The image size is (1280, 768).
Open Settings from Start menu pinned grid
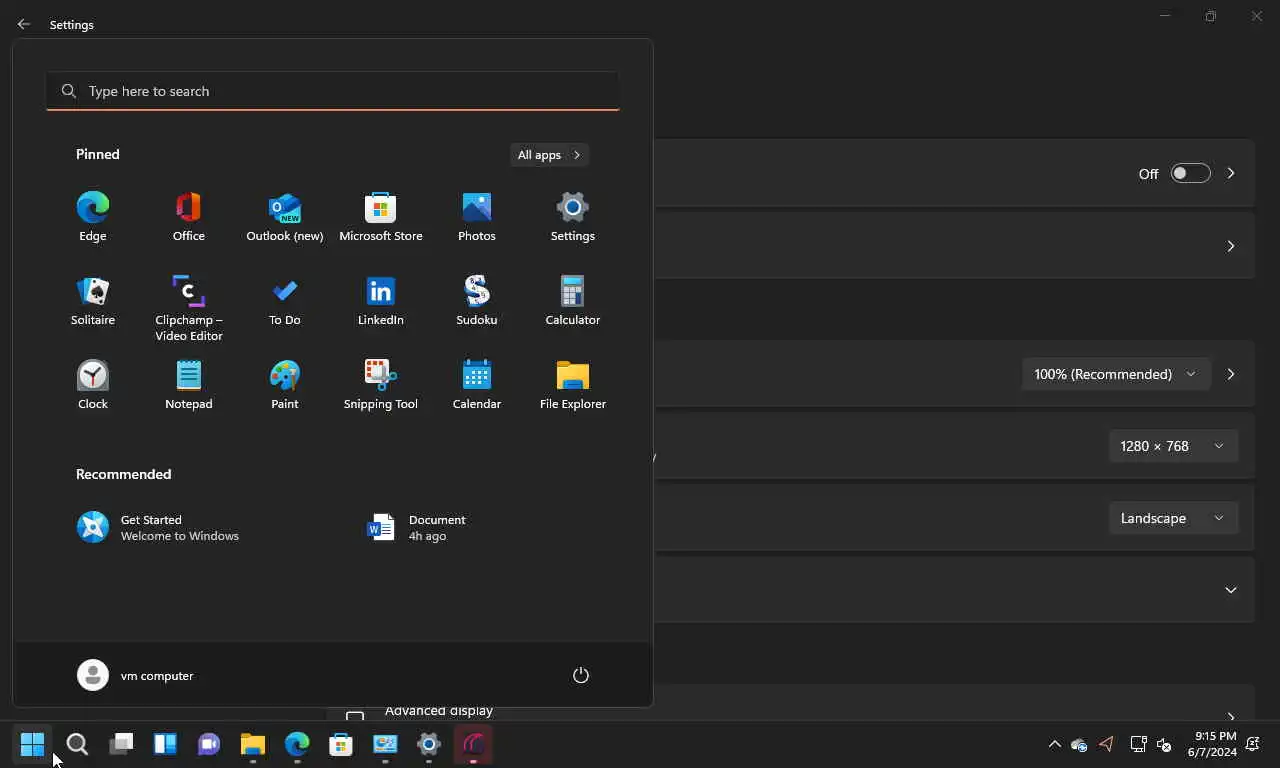pos(573,217)
